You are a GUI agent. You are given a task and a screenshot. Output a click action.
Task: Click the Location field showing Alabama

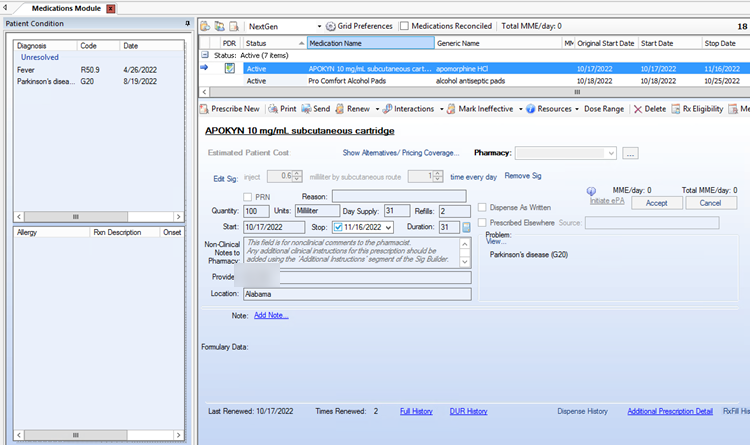[x=357, y=294]
